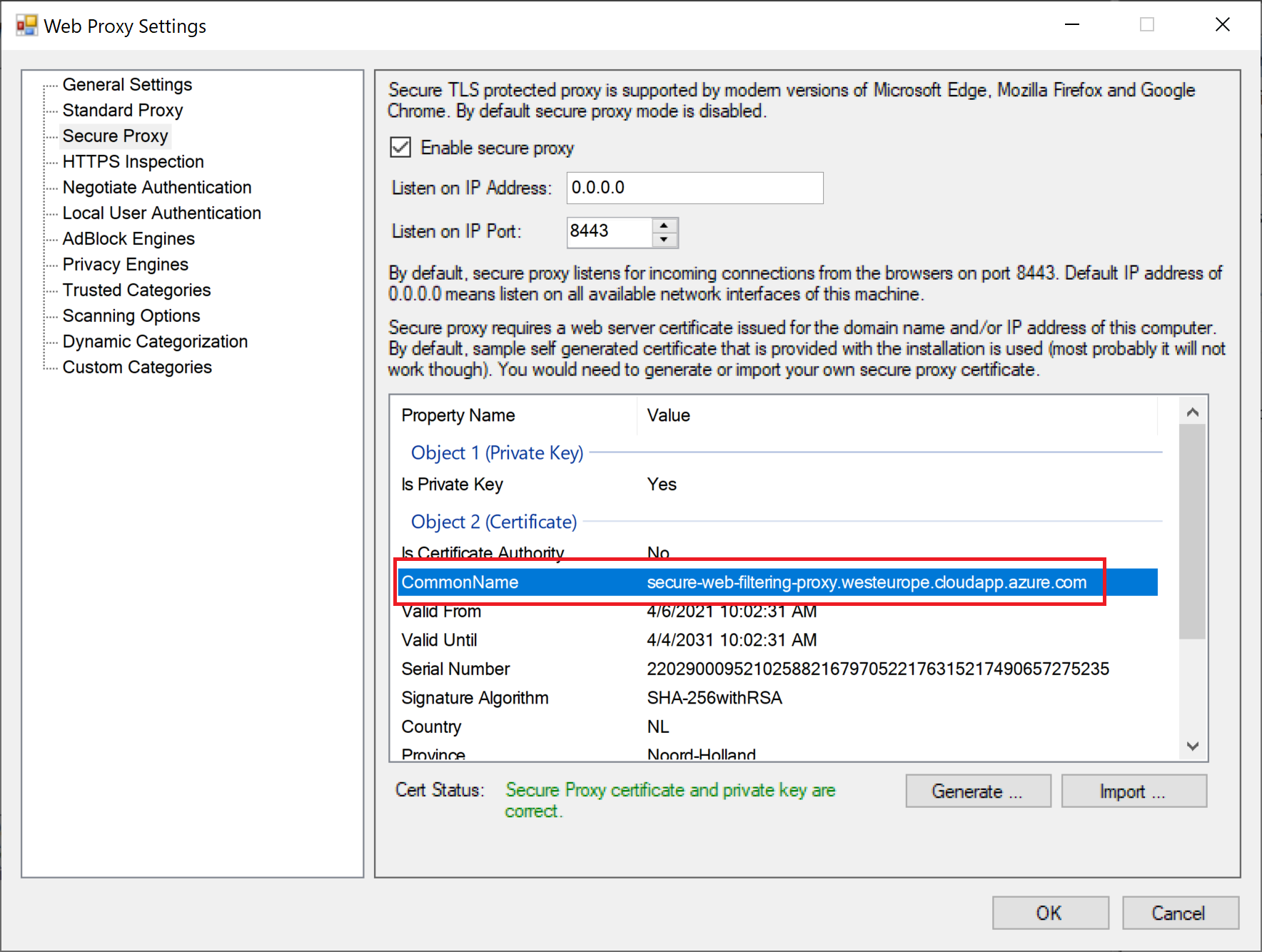Select Scanning Options item
Screen dimensions: 1262x952
pyautogui.click(x=131, y=315)
